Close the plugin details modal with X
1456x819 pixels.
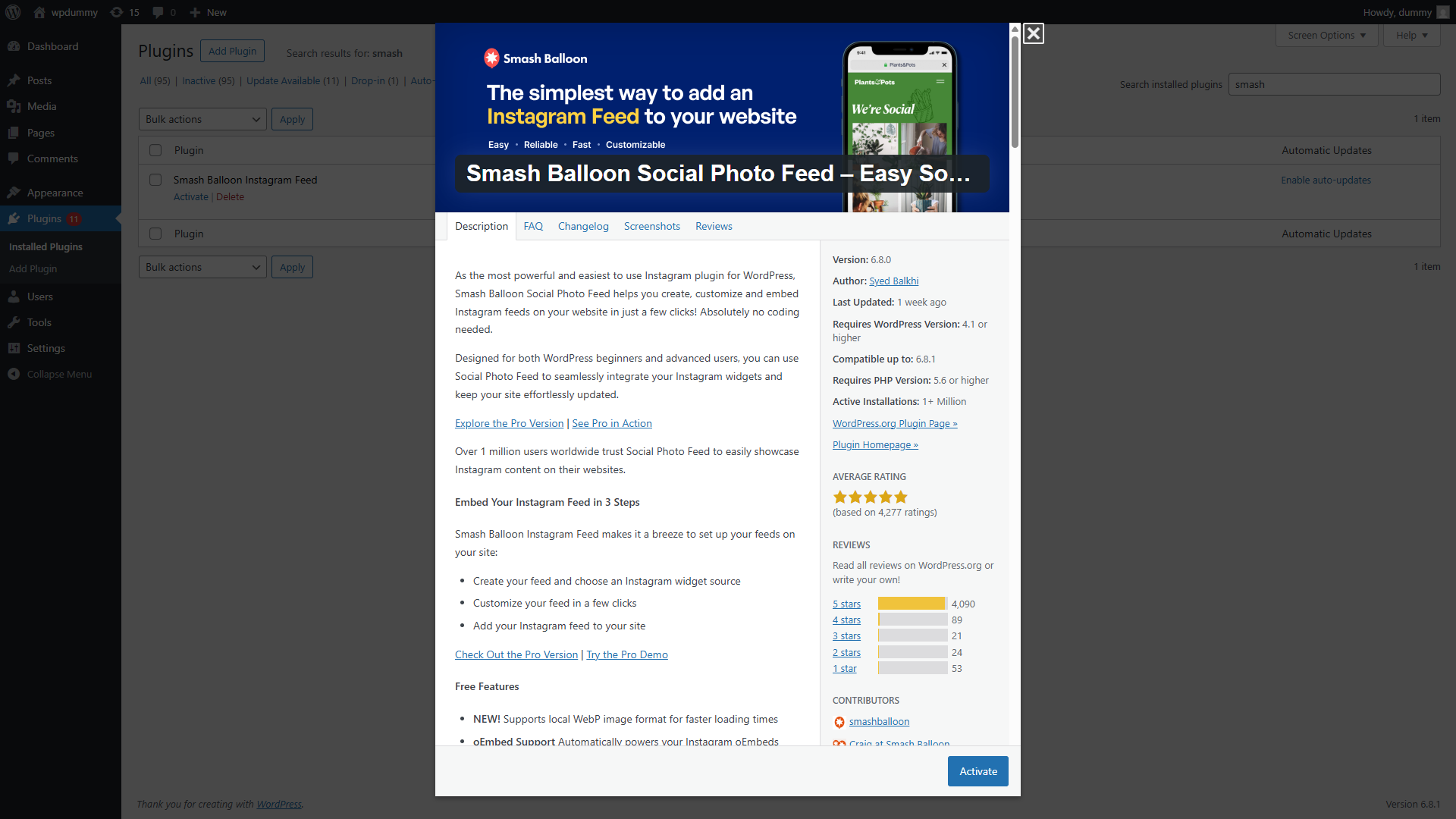tap(1033, 33)
